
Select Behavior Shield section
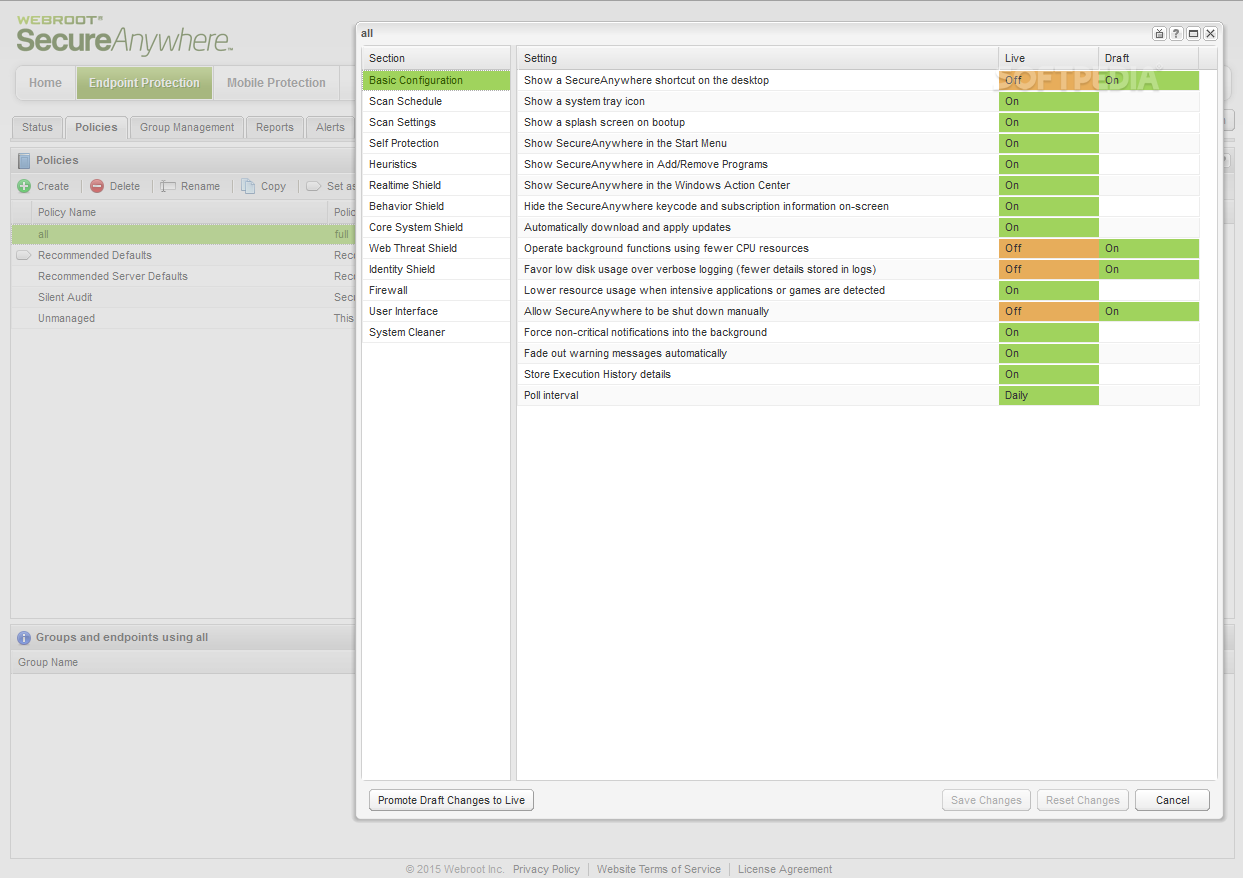(x=436, y=206)
